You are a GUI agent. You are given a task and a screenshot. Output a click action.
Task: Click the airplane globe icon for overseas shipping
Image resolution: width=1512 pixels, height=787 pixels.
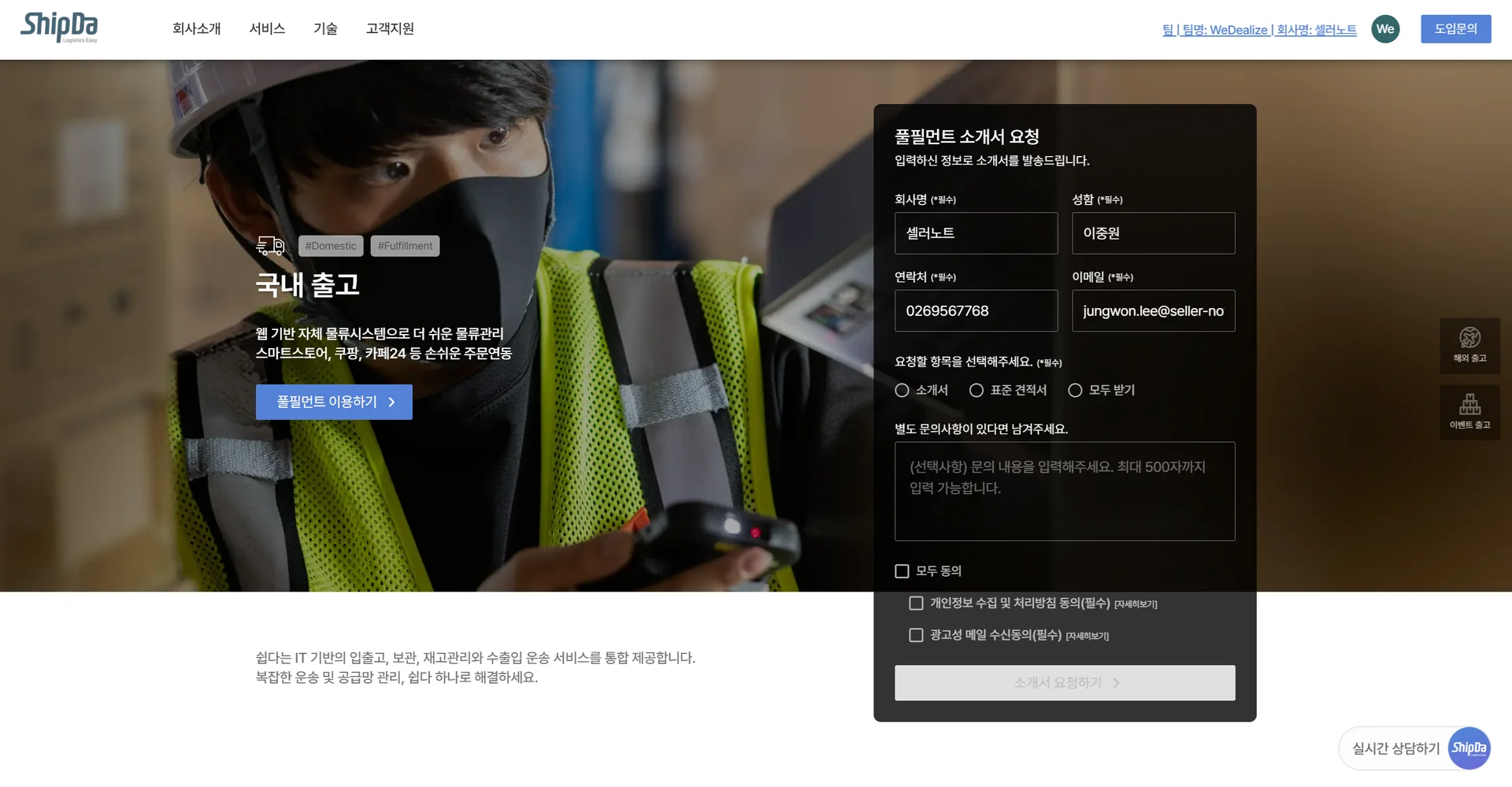(1469, 337)
